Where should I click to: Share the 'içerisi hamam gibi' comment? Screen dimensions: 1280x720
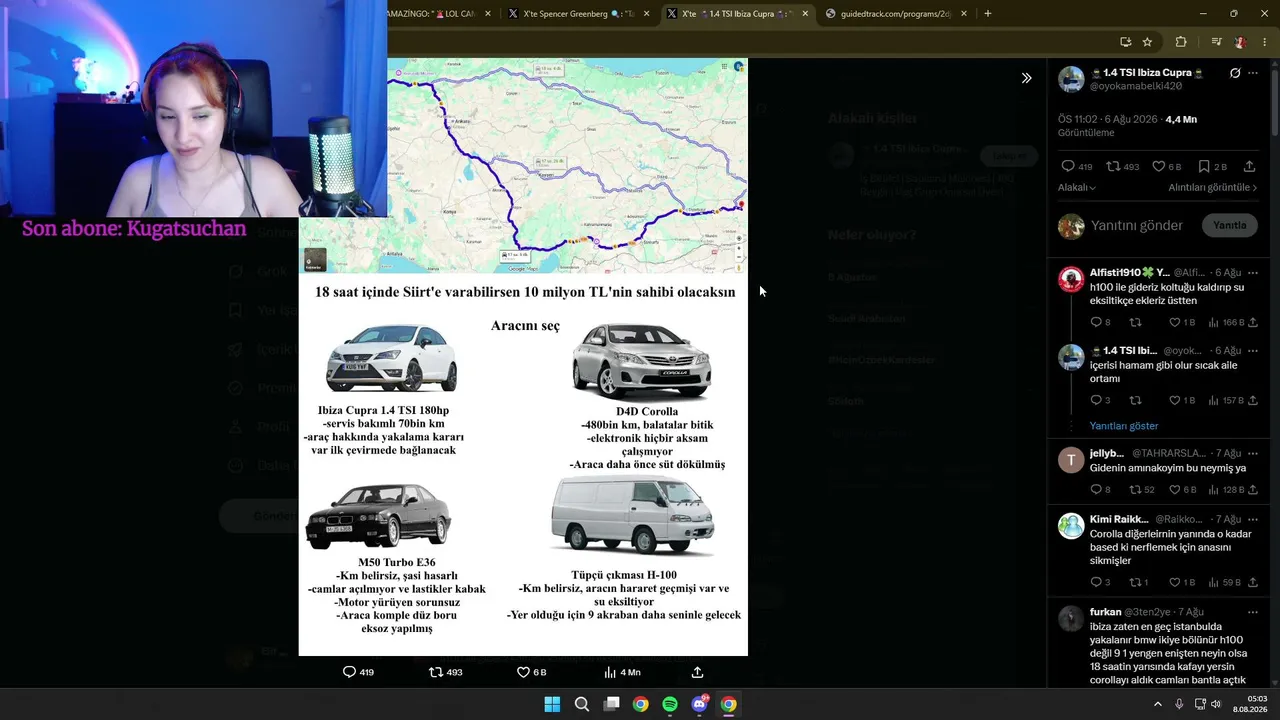pyautogui.click(x=1252, y=400)
